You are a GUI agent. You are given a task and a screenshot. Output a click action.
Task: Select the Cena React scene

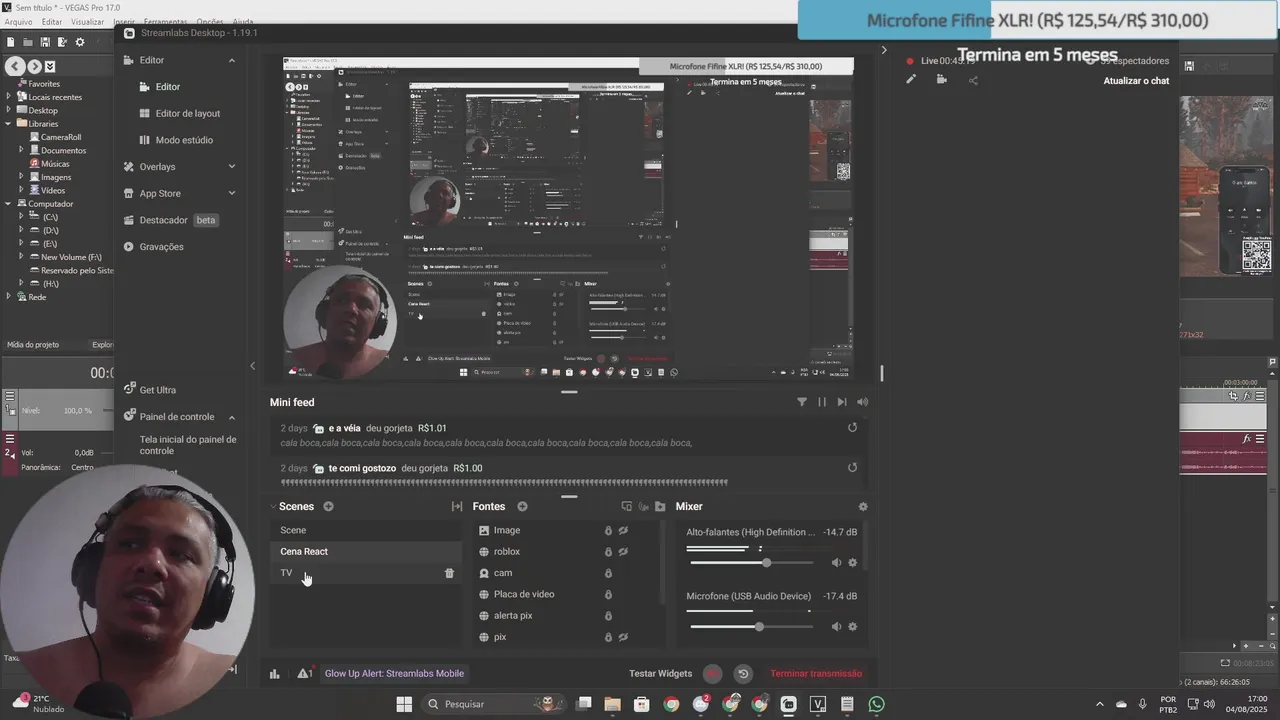[366, 552]
